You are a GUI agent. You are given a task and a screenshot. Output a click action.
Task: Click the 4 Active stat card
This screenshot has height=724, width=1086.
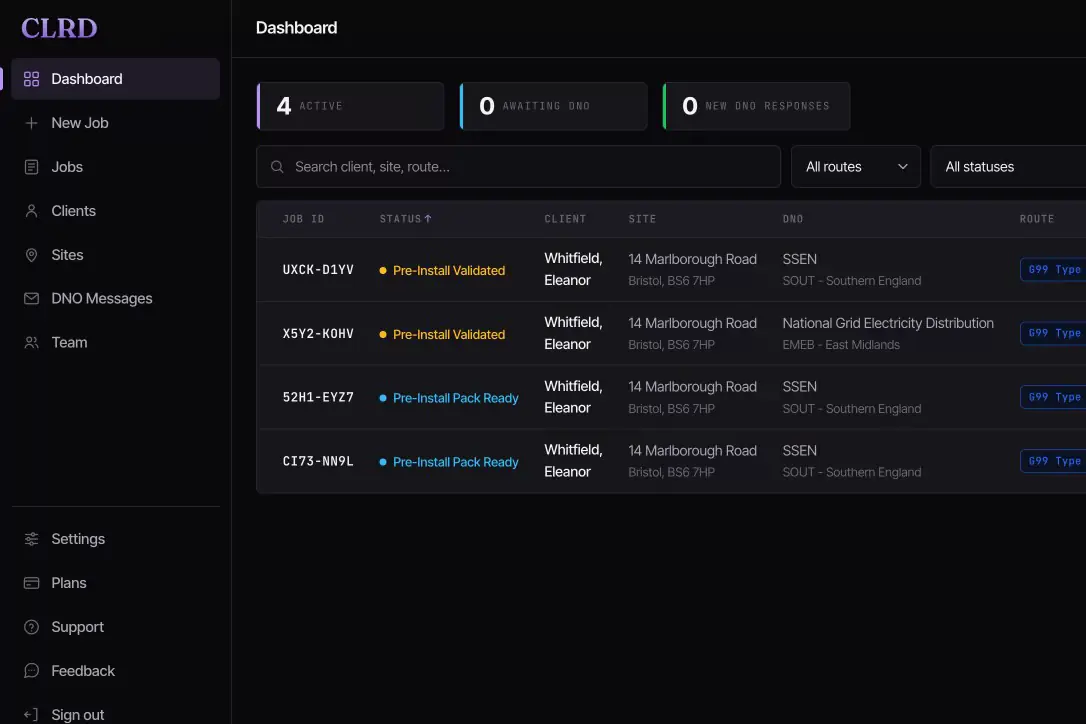click(350, 106)
